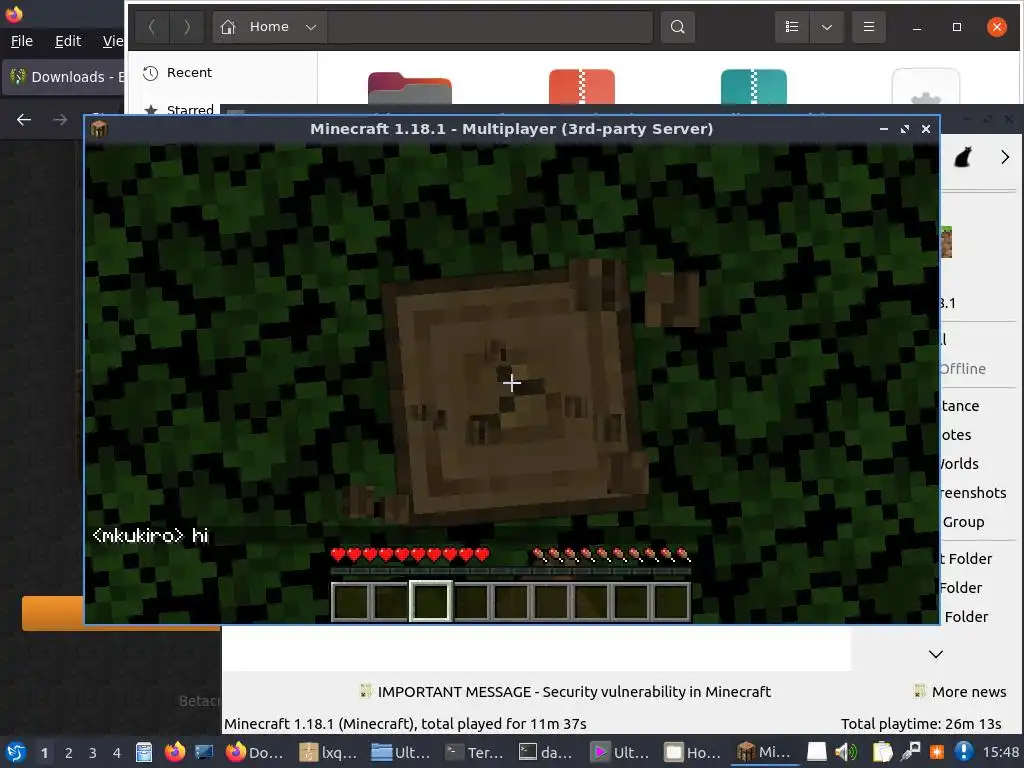Switch to workspace 1
Viewport: 1024px width, 768px height.
[44, 753]
